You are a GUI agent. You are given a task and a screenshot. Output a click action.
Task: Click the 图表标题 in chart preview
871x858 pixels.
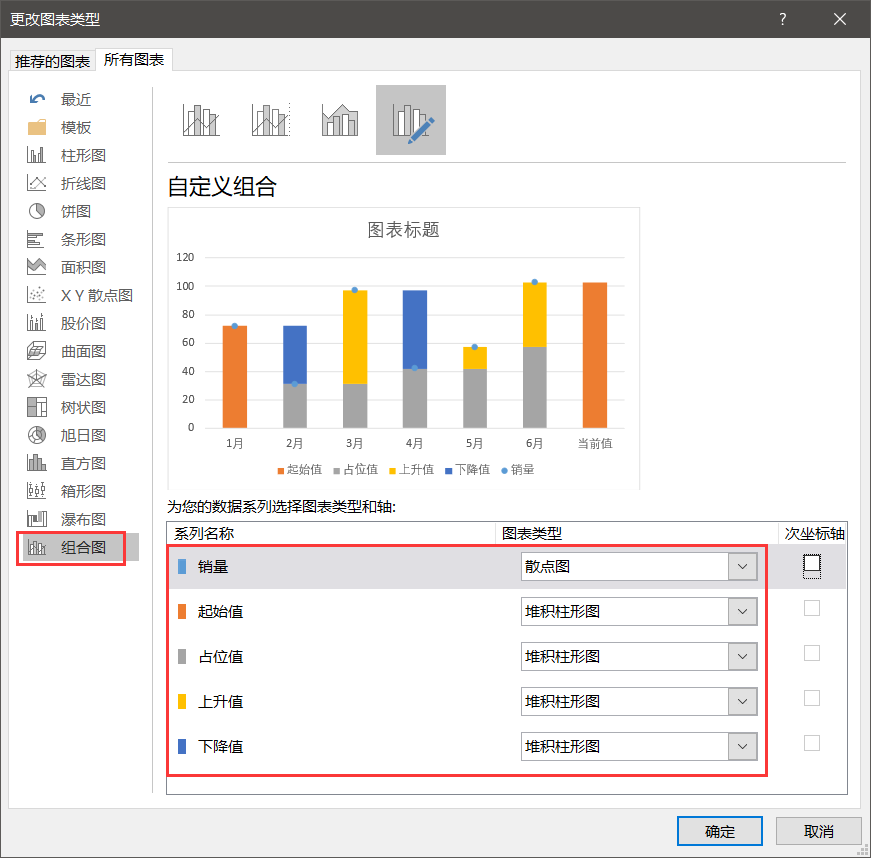coord(404,229)
